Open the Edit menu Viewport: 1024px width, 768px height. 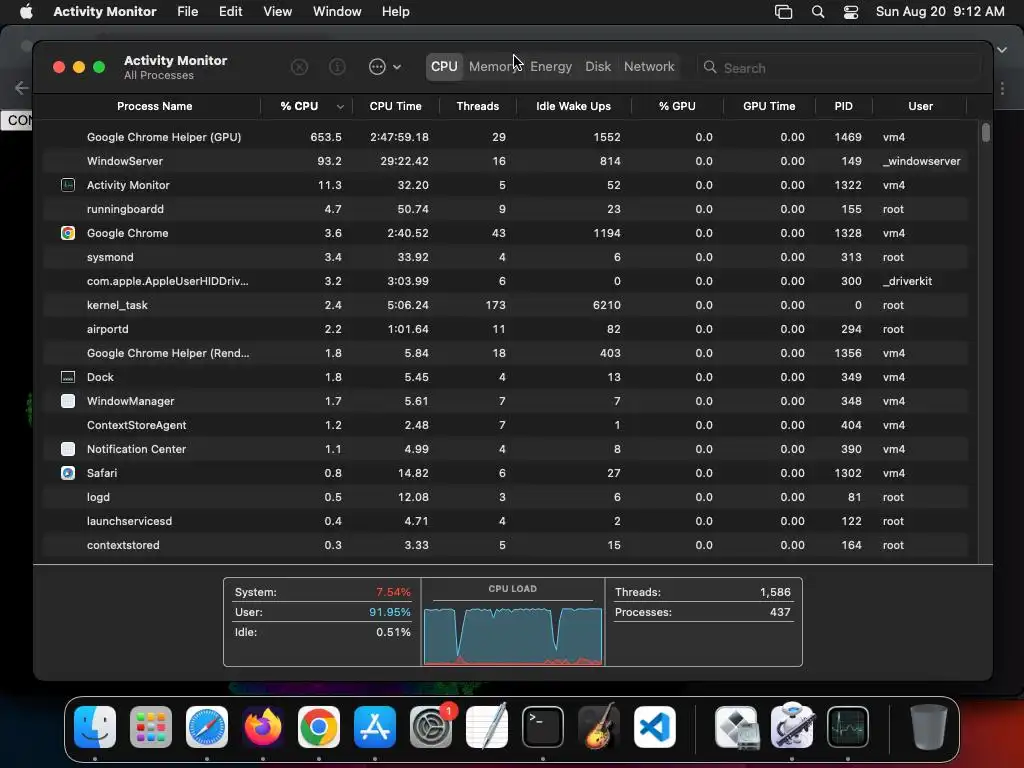pyautogui.click(x=231, y=12)
